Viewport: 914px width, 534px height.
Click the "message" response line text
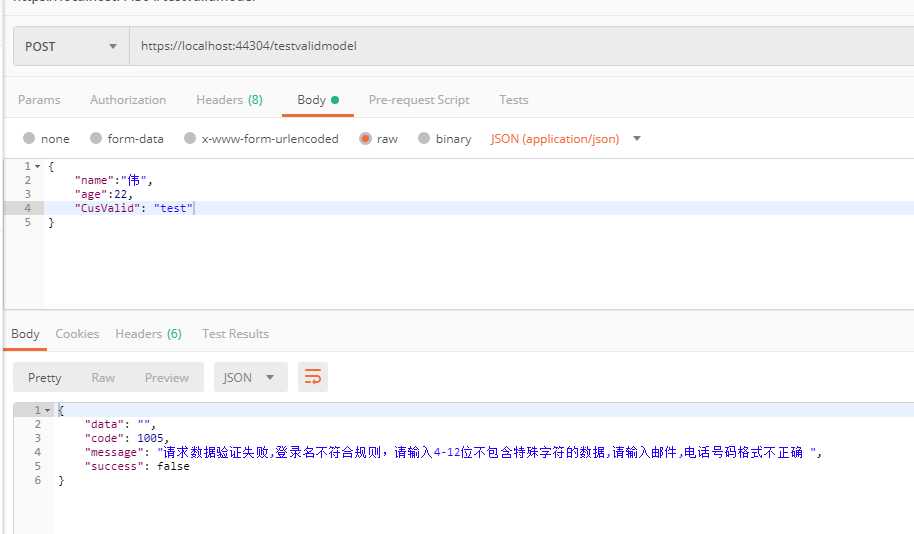click(453, 452)
